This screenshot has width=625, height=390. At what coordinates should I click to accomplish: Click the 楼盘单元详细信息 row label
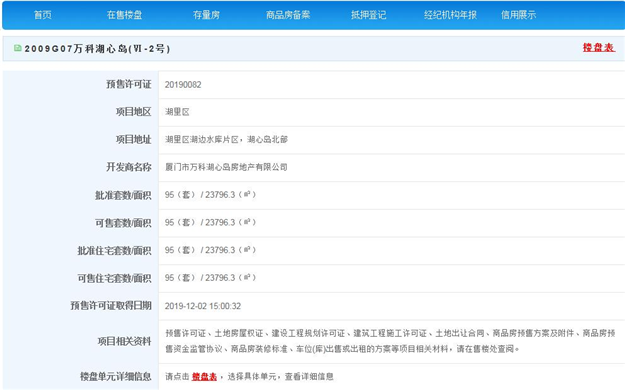tap(116, 376)
